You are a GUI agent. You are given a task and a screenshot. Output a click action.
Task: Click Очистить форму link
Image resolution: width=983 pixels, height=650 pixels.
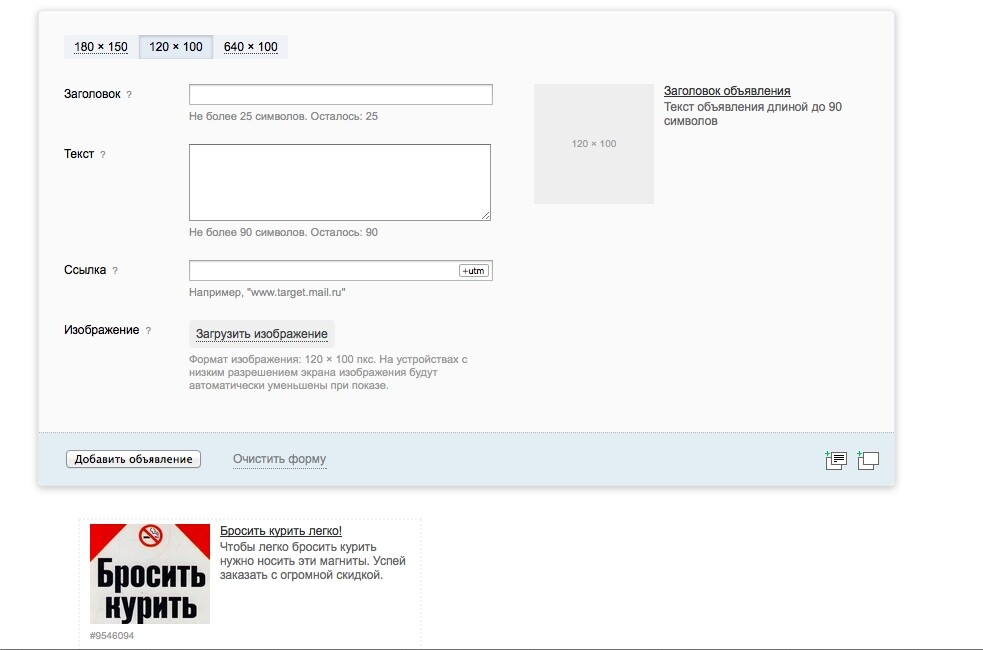(x=280, y=459)
